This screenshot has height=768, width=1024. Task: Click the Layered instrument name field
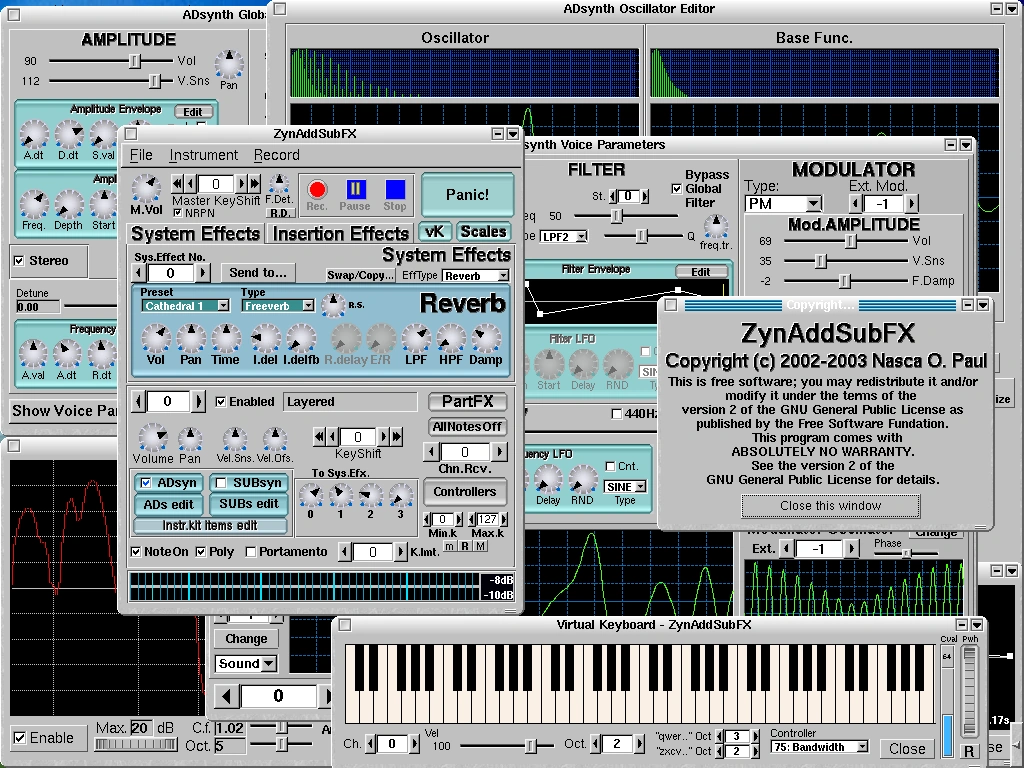point(350,402)
